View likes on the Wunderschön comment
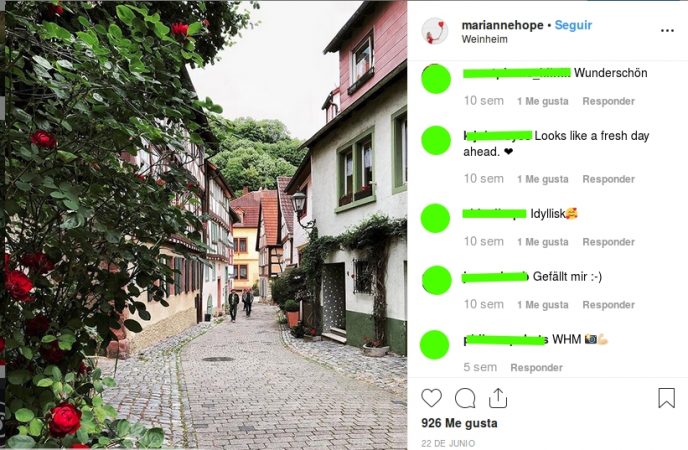Screen dimensions: 688x450 (x=542, y=101)
